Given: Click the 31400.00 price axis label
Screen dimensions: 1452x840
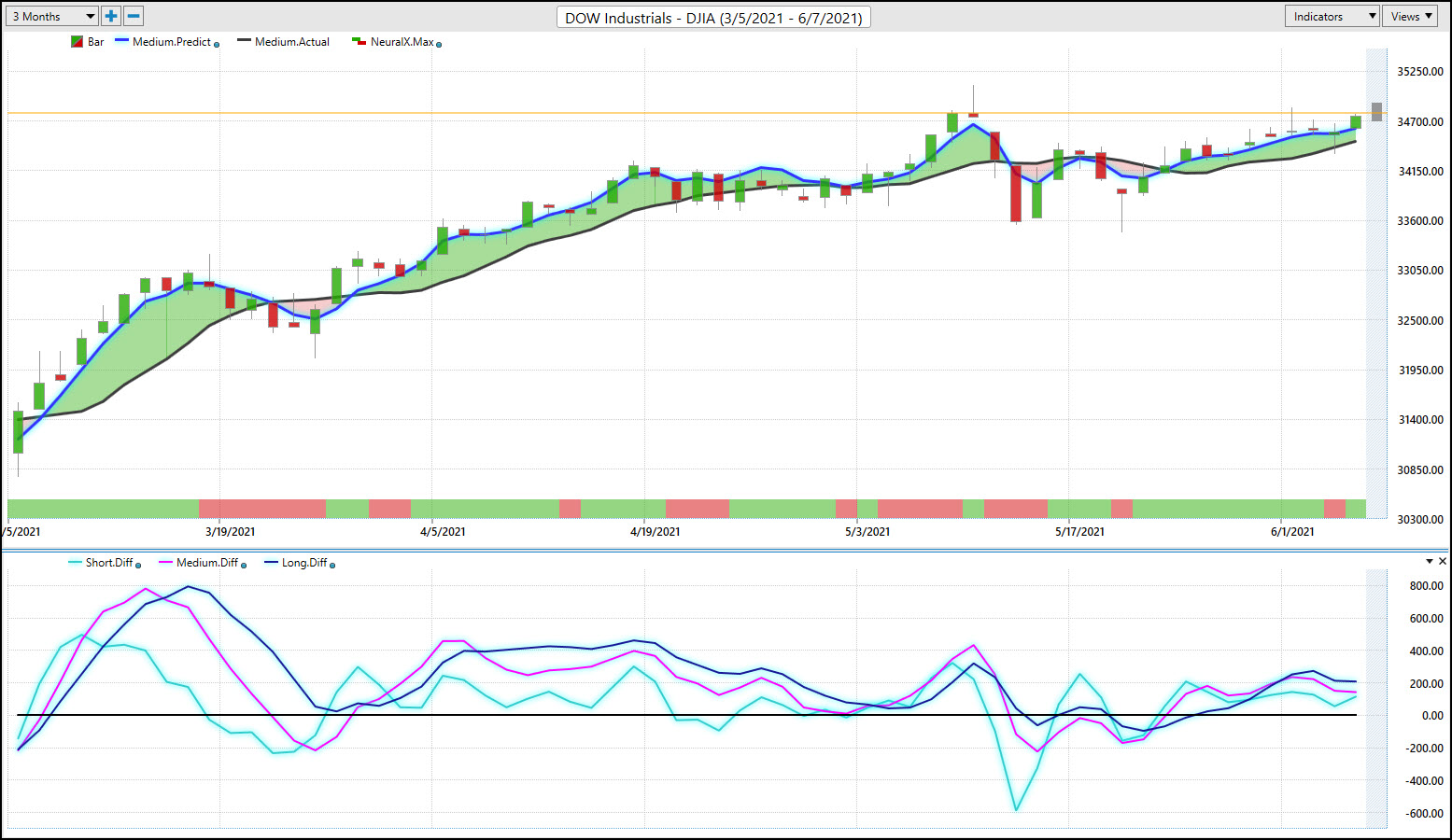Looking at the screenshot, I should pyautogui.click(x=1420, y=420).
